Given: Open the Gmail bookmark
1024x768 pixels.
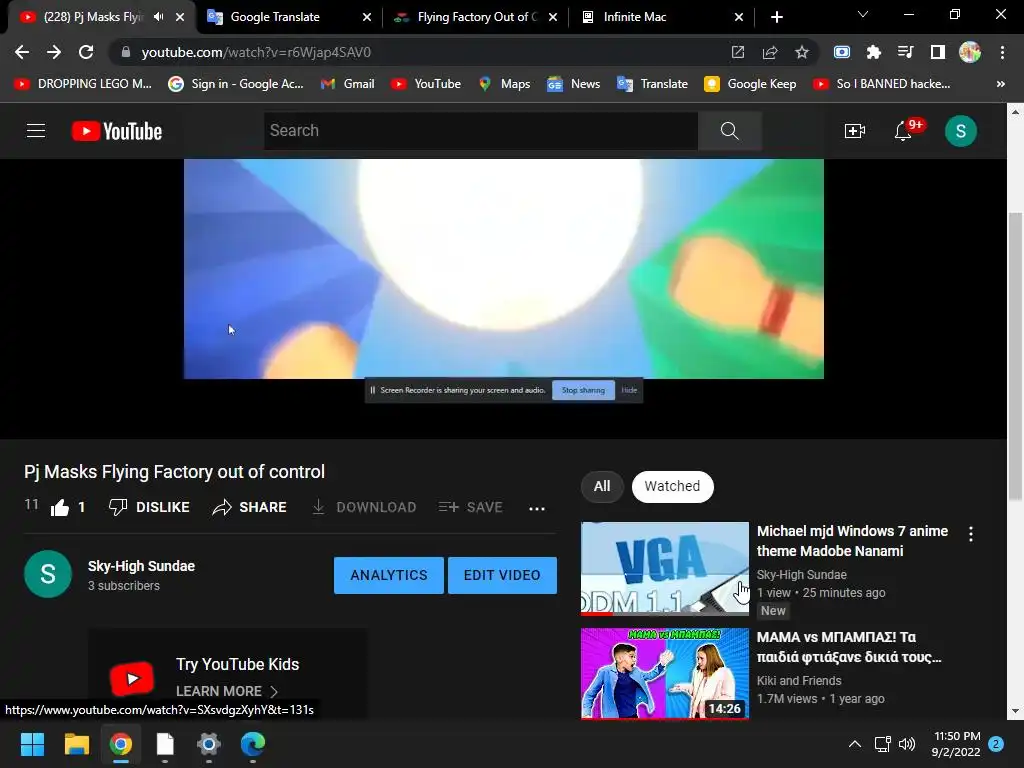Looking at the screenshot, I should (347, 84).
